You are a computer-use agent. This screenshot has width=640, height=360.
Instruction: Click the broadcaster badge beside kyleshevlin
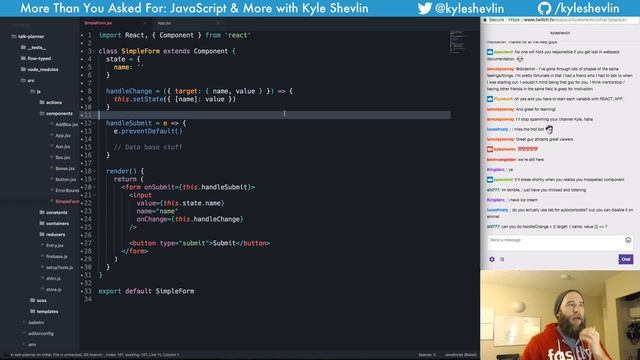490,149
